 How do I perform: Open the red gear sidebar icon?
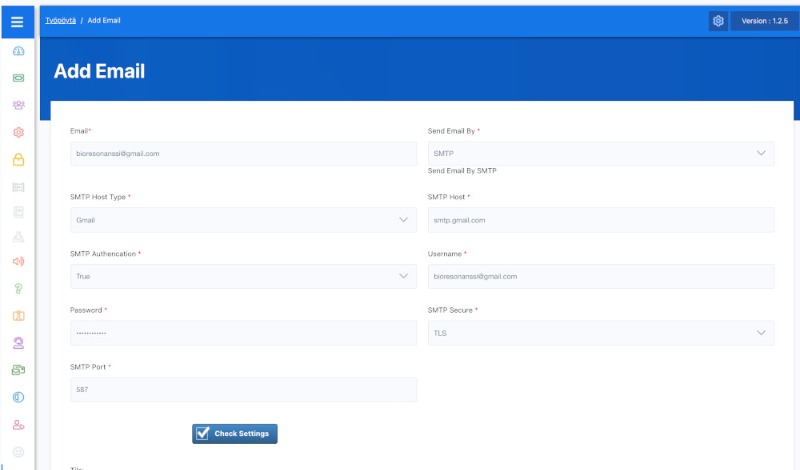[x=18, y=132]
